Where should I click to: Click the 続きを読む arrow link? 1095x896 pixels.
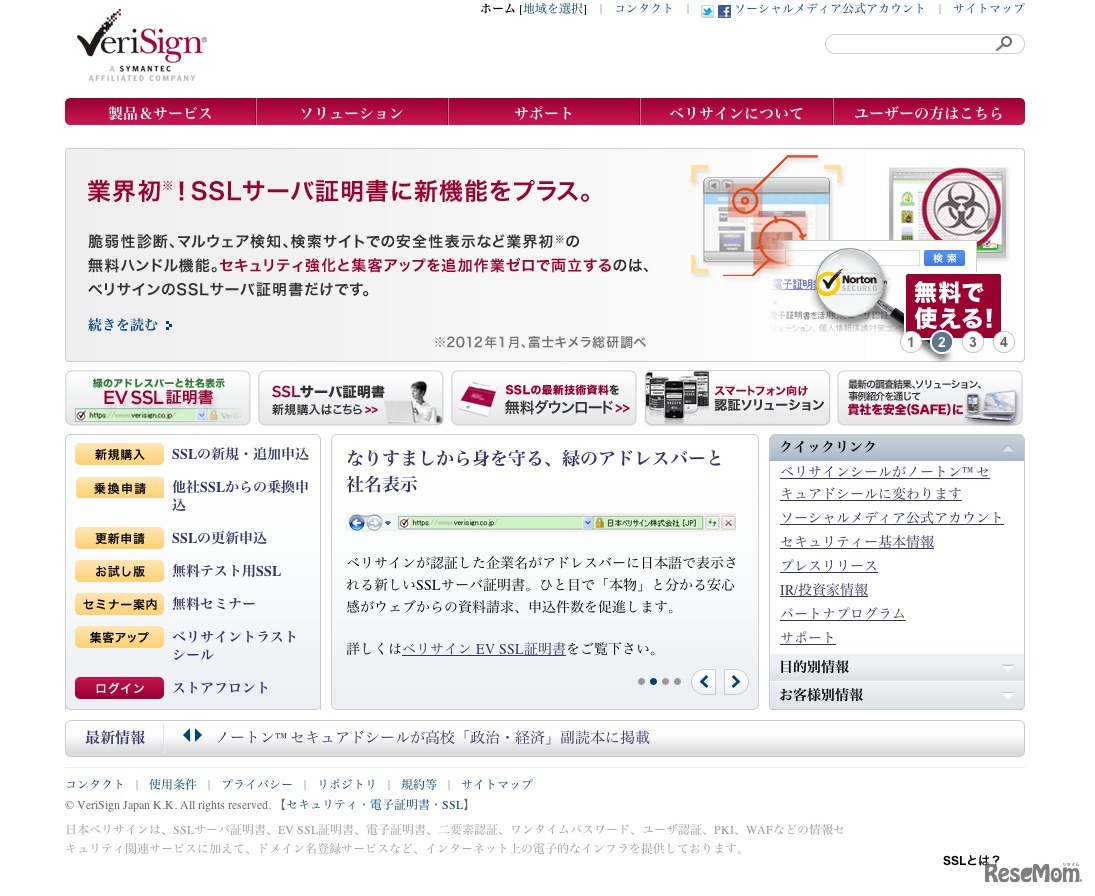(x=130, y=324)
